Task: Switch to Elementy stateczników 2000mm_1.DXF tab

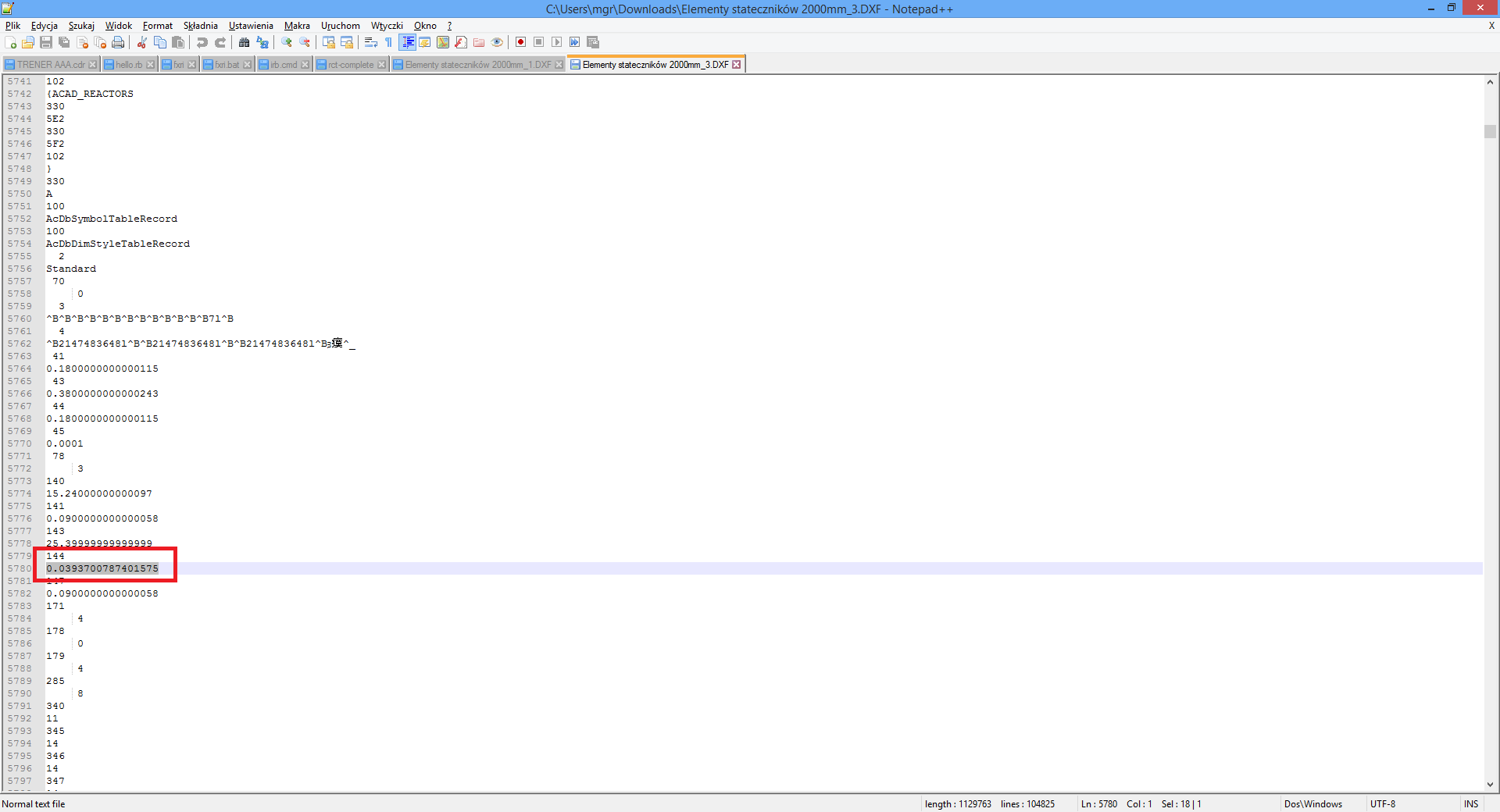Action: point(477,65)
